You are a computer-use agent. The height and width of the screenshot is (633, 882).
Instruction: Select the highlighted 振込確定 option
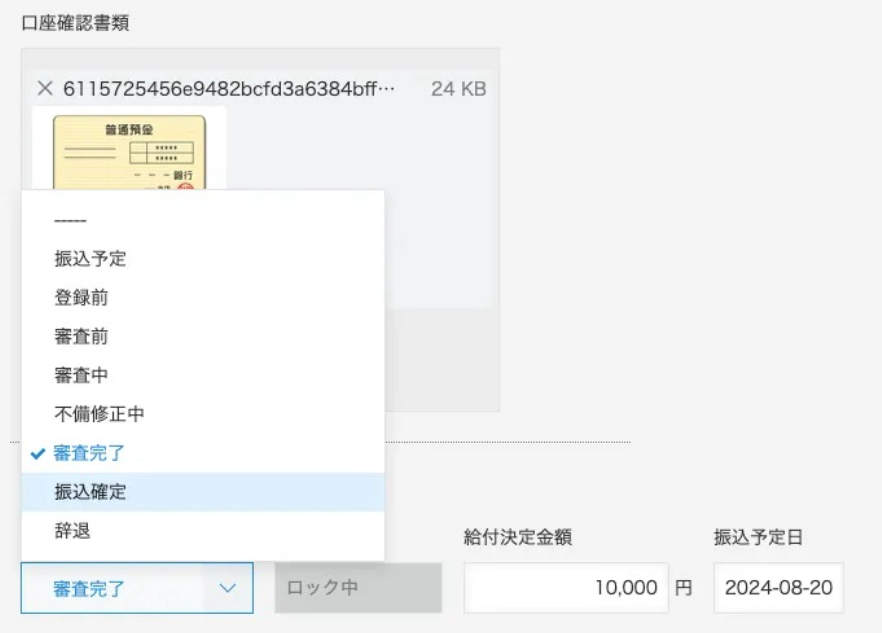tap(90, 492)
